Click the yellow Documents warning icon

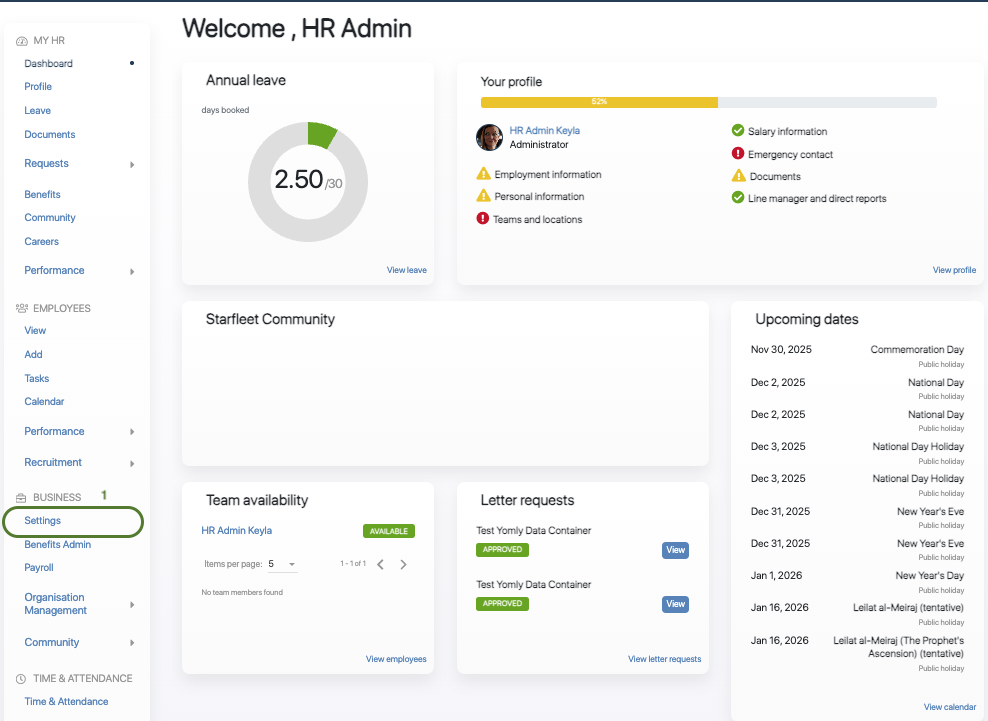click(738, 177)
